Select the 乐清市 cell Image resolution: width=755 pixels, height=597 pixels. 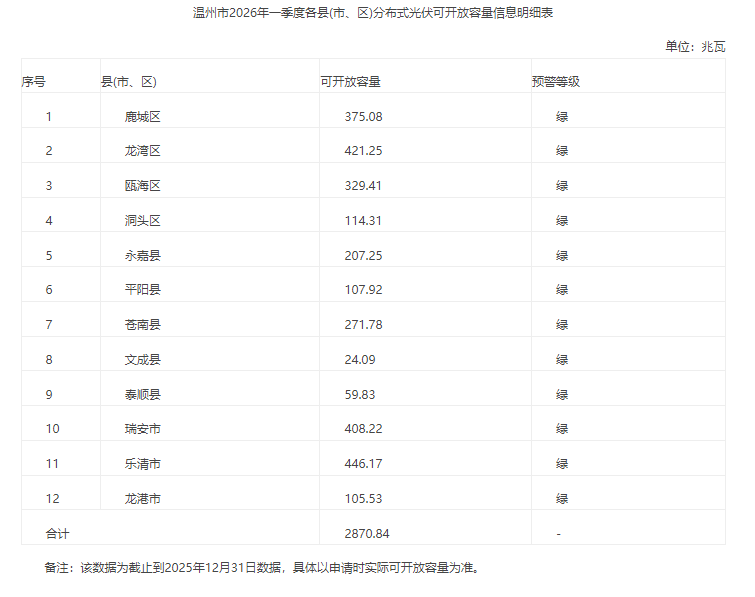click(142, 464)
